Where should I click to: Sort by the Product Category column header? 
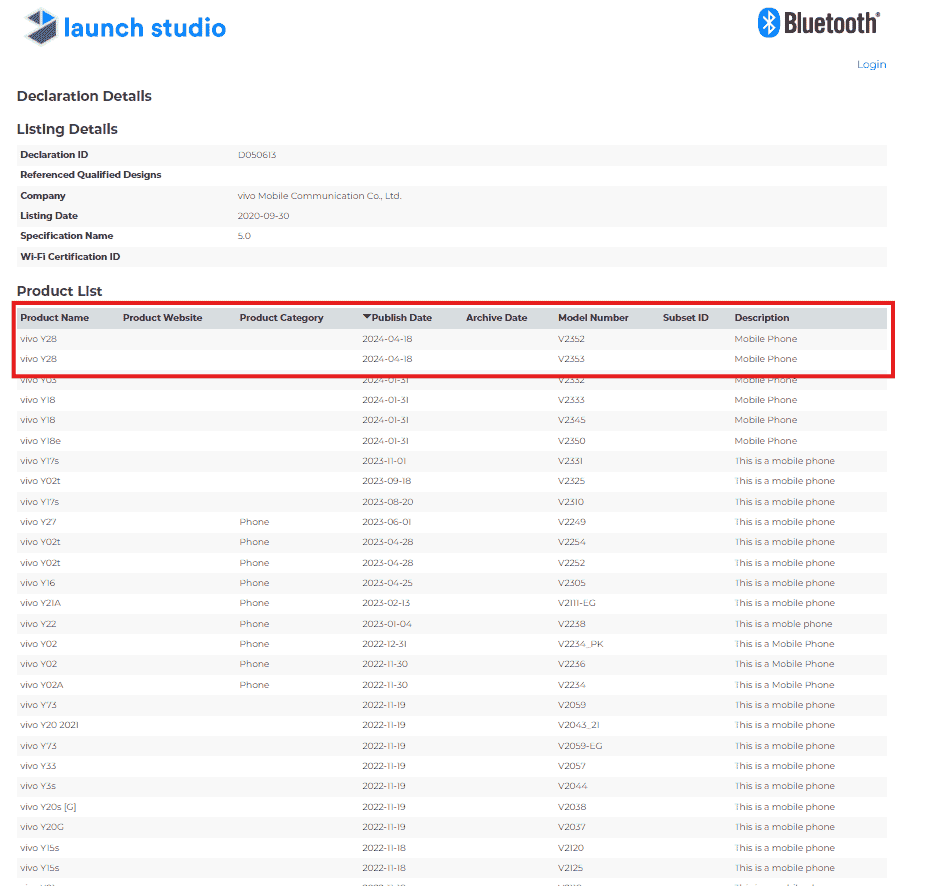click(281, 318)
